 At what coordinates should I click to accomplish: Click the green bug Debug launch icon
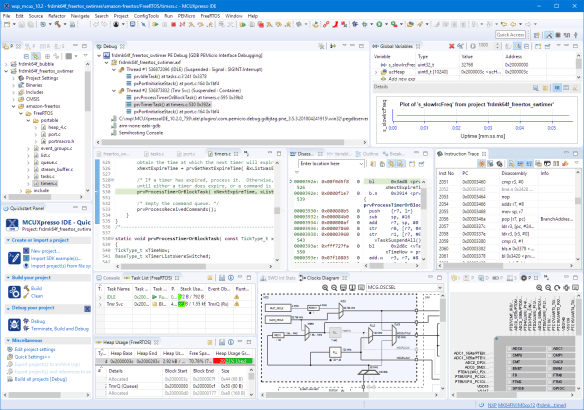[x=365, y=25]
